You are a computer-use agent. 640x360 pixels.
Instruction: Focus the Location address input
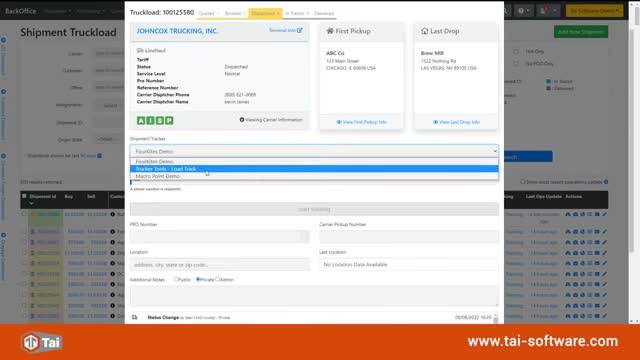(x=220, y=265)
